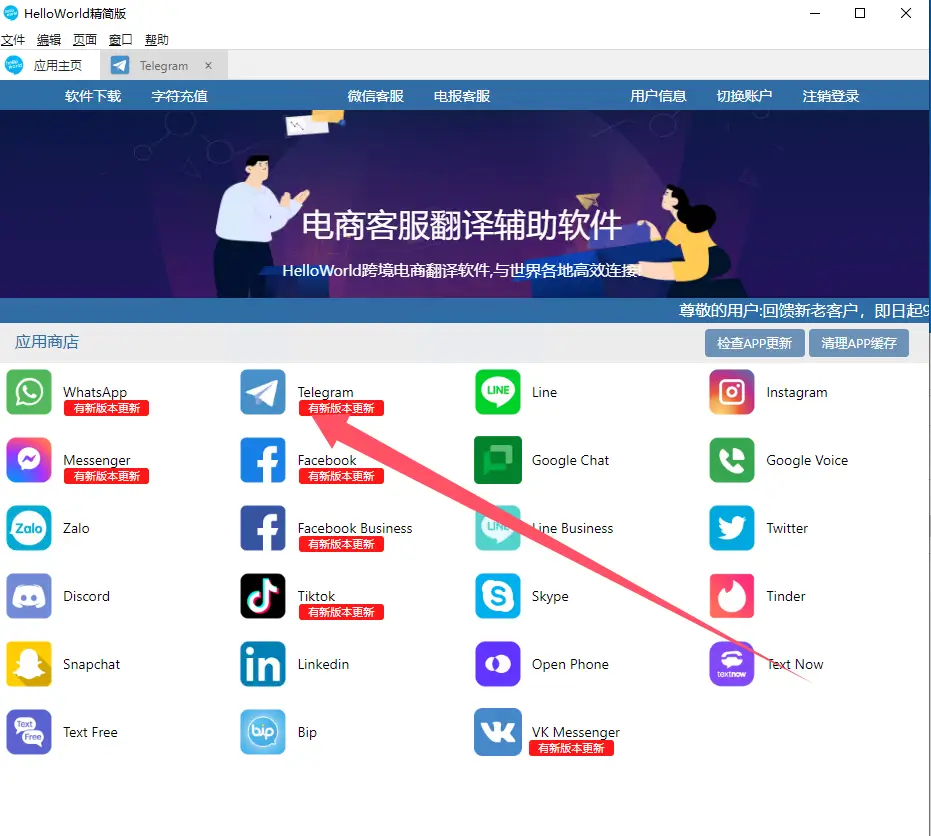
Task: Open the WhatsApp app icon
Action: coord(29,392)
